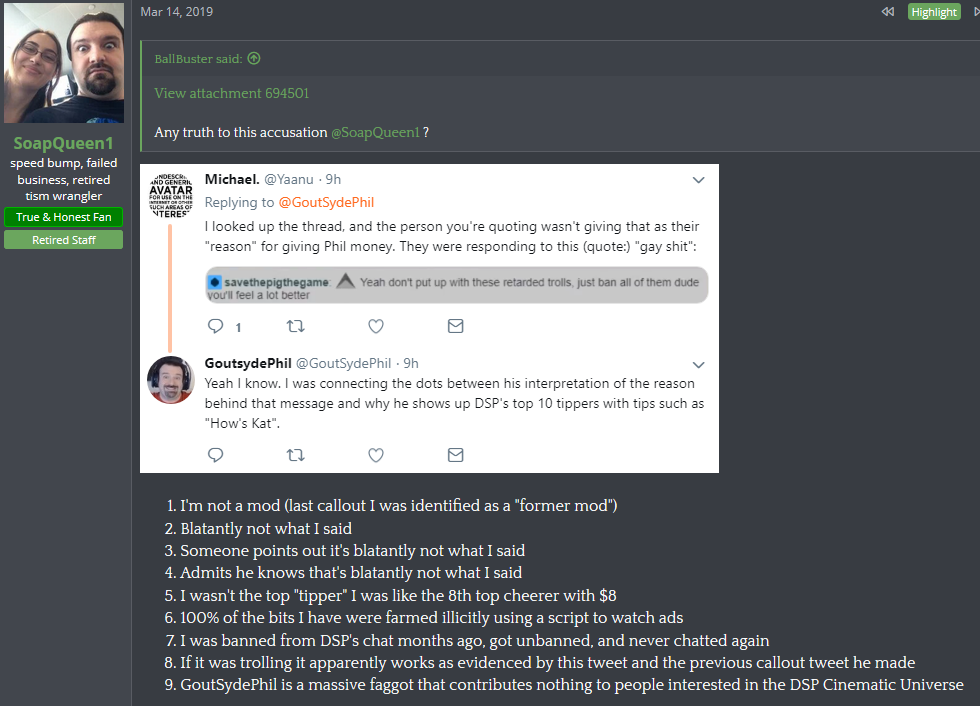Open SoapQueen1's profile from the username

[x=64, y=143]
